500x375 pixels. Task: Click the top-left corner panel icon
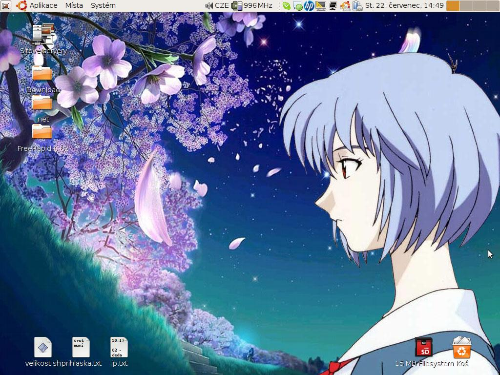click(5, 6)
